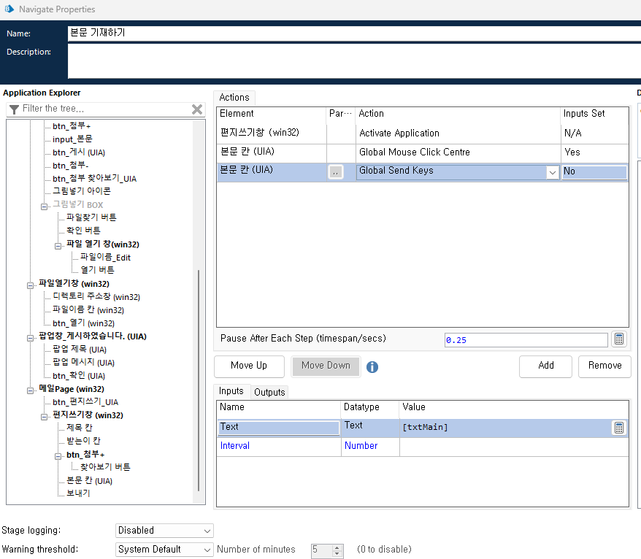Collapse the 메일Page (win32) tree node
641x559 pixels.
(30, 389)
